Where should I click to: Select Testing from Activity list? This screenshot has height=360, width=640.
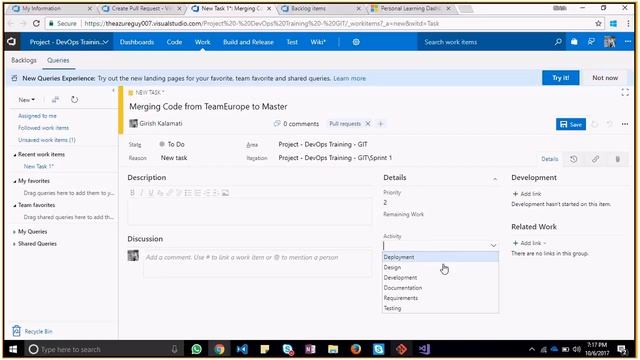click(440, 308)
